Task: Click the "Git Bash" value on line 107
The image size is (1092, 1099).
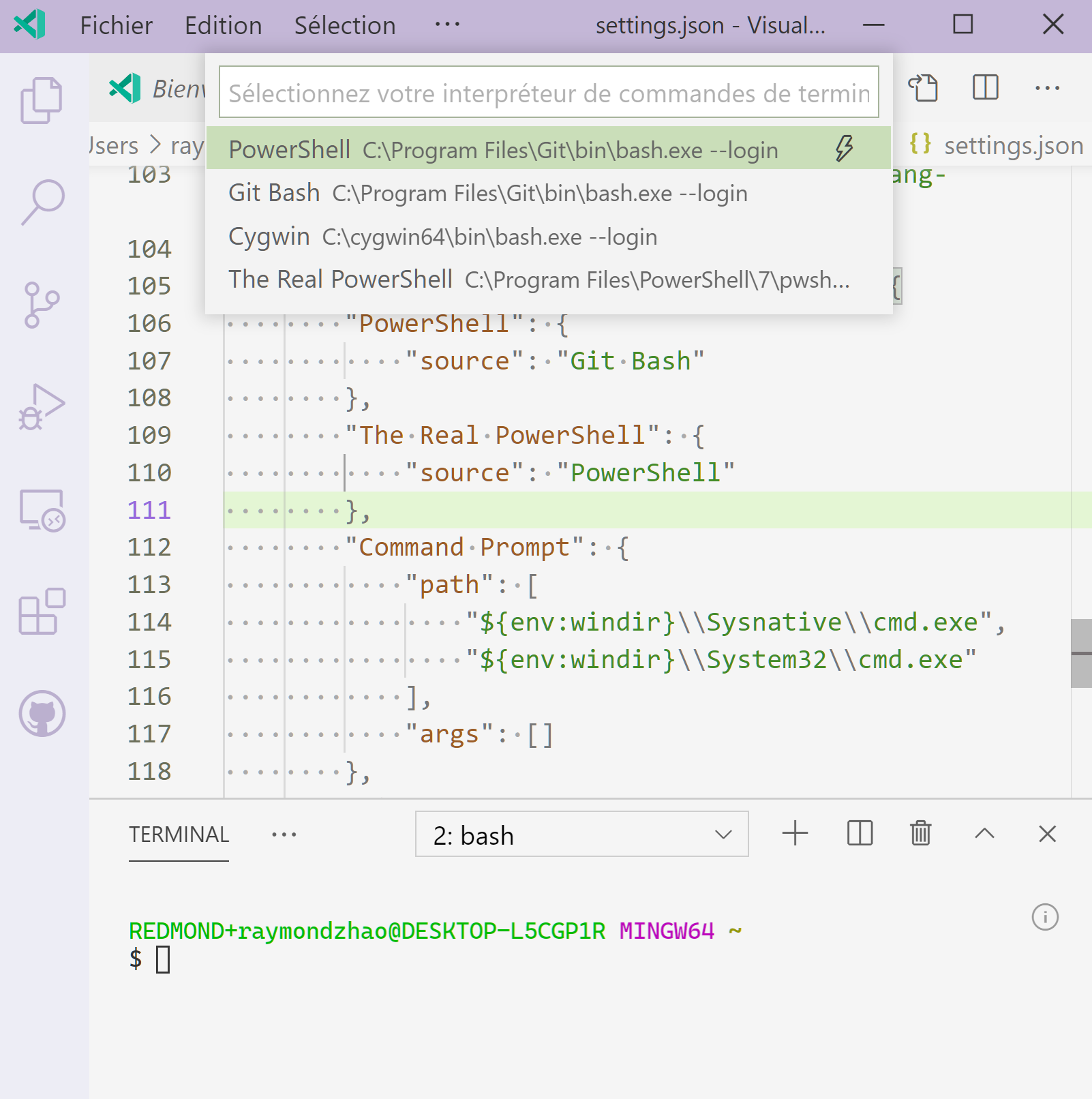Action: (631, 361)
